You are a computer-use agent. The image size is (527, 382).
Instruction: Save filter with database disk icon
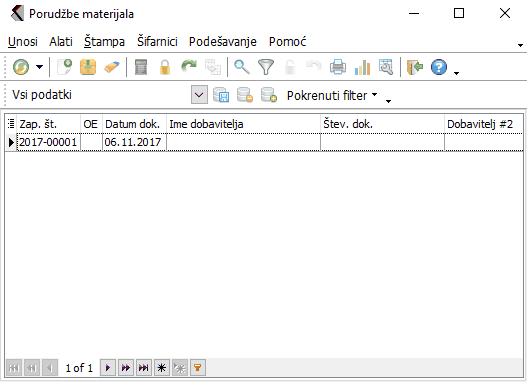coord(221,95)
